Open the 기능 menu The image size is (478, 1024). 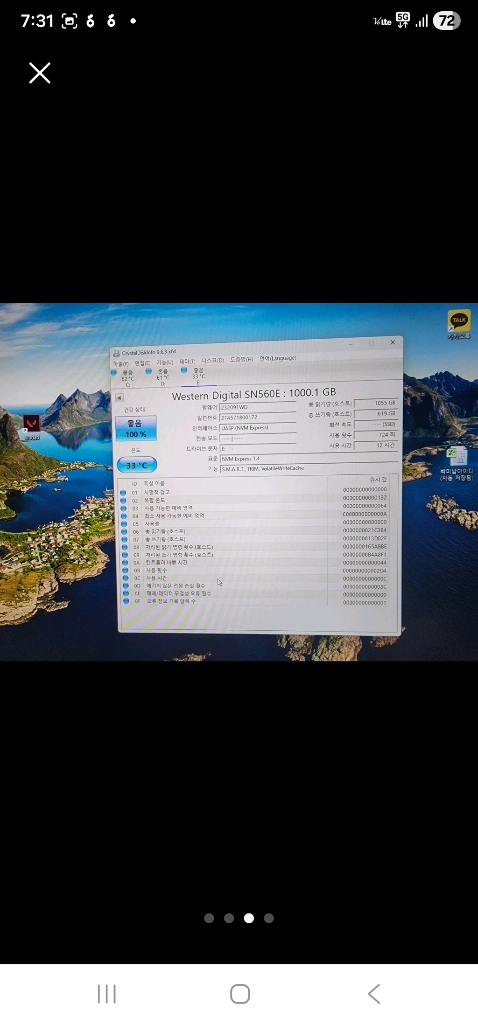tap(165, 362)
